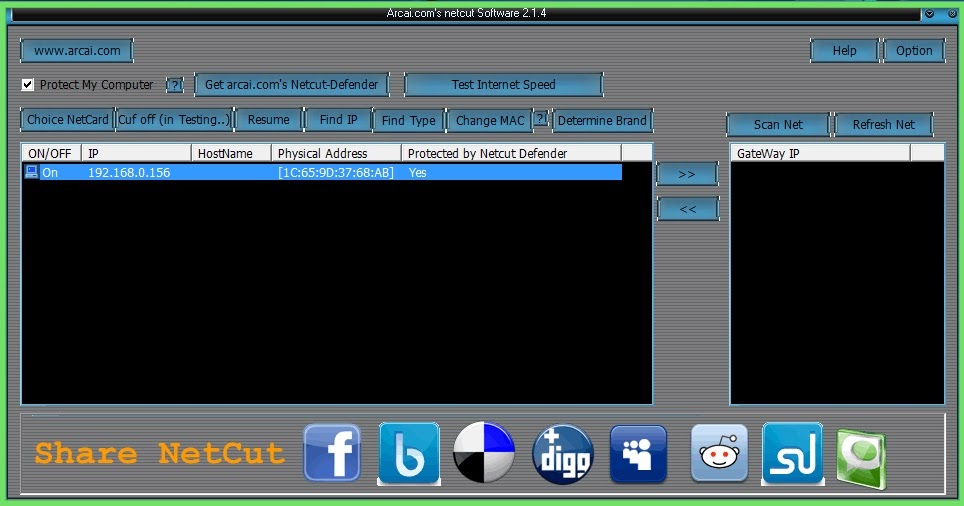This screenshot has height=506, width=964.
Task: Click the << button
Action: click(687, 209)
